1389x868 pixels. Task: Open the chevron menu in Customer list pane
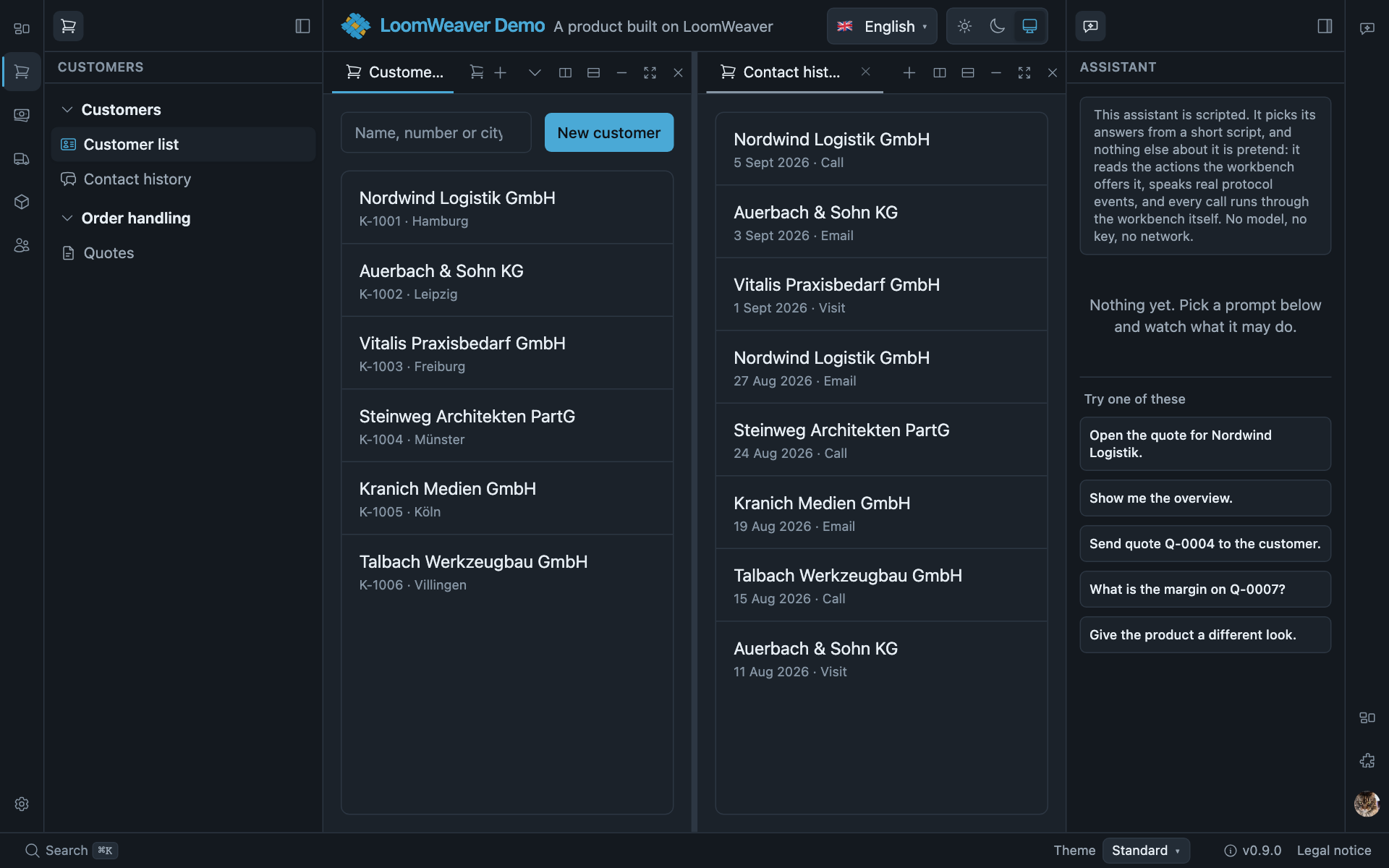(535, 72)
